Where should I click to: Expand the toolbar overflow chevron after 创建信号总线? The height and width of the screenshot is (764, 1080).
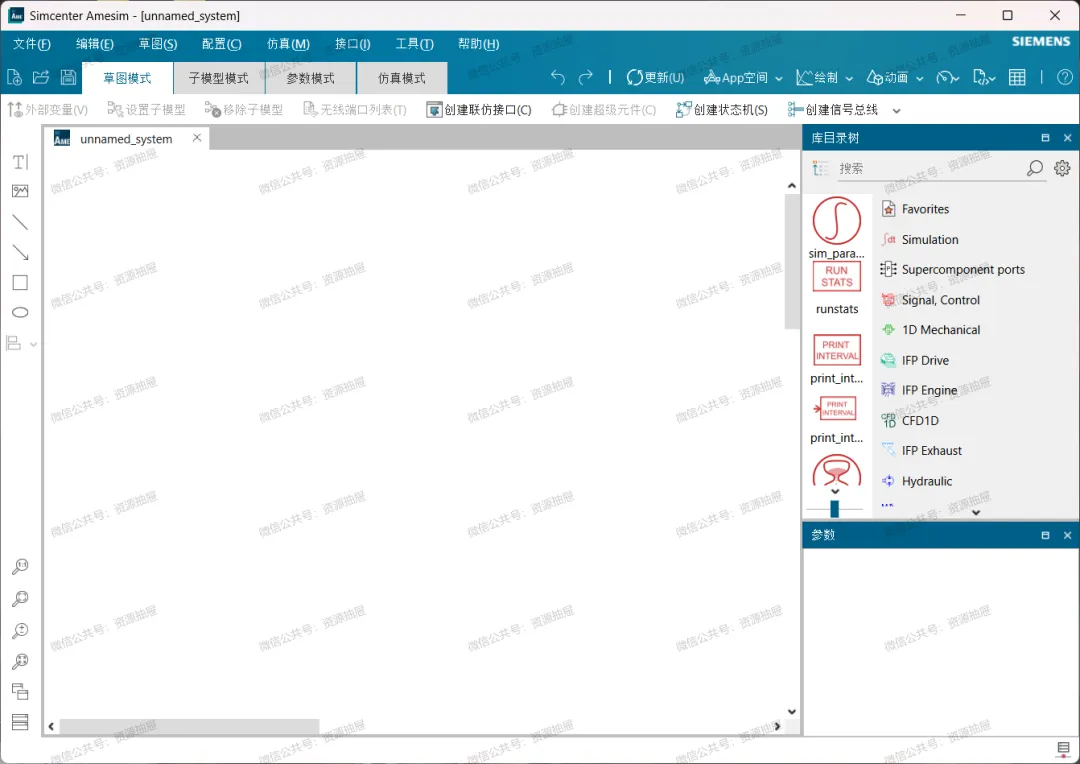pyautogui.click(x=896, y=110)
